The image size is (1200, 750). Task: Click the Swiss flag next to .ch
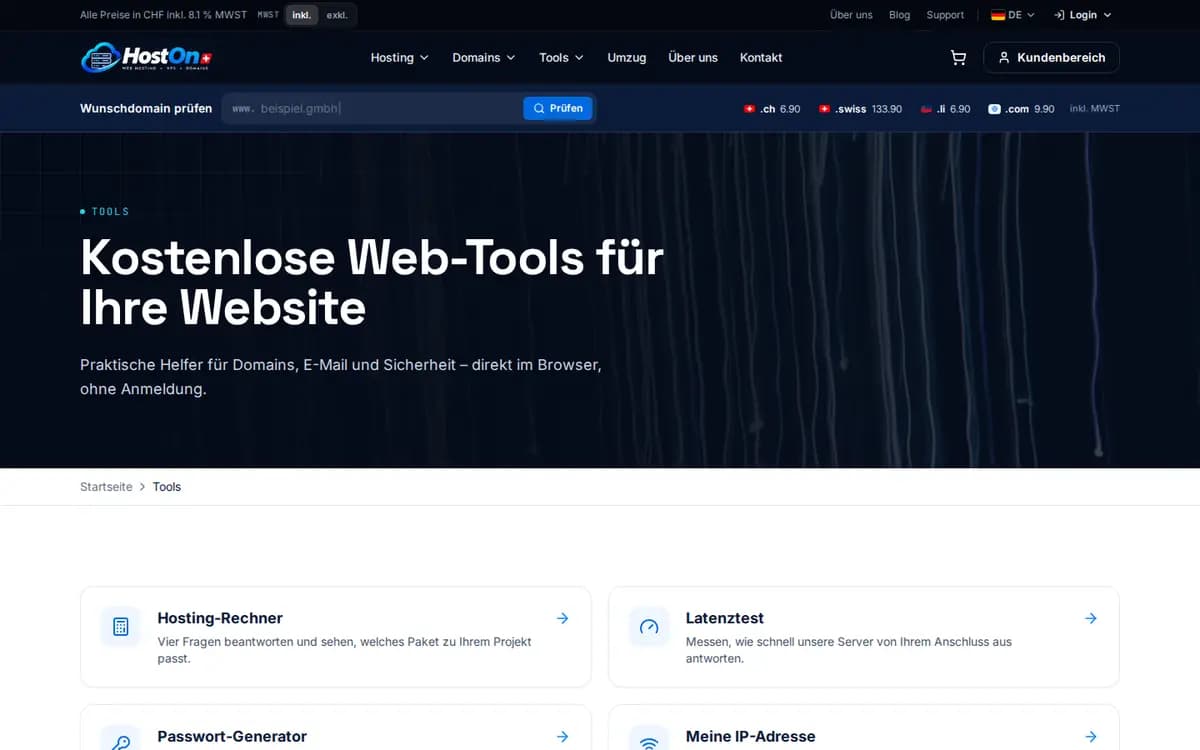749,109
